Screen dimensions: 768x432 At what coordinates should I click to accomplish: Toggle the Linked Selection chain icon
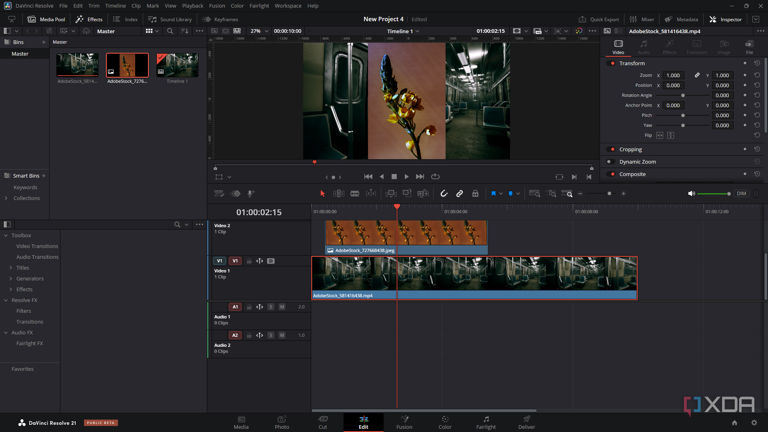459,193
